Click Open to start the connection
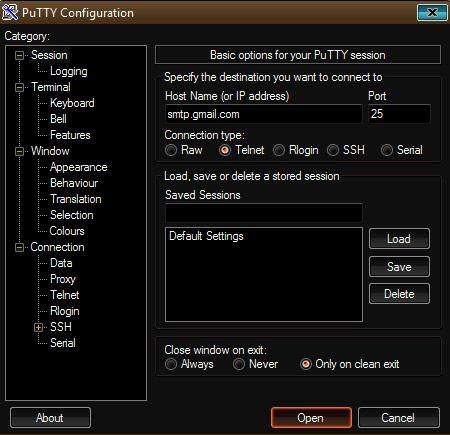The width and height of the screenshot is (450, 435). pos(311,418)
